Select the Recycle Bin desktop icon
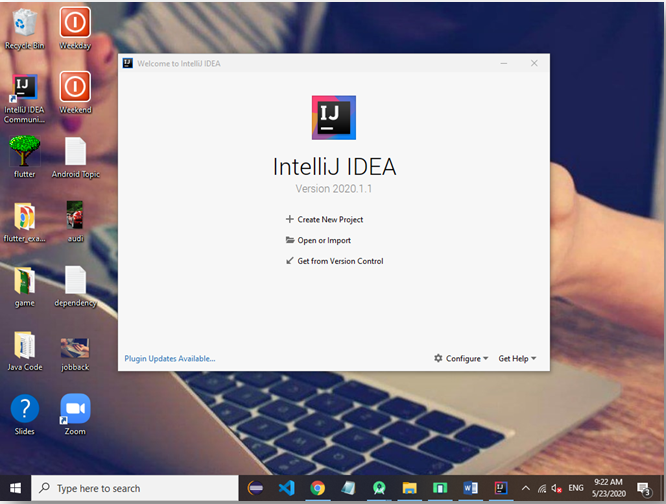The width and height of the screenshot is (666, 504). pyautogui.click(x=25, y=29)
